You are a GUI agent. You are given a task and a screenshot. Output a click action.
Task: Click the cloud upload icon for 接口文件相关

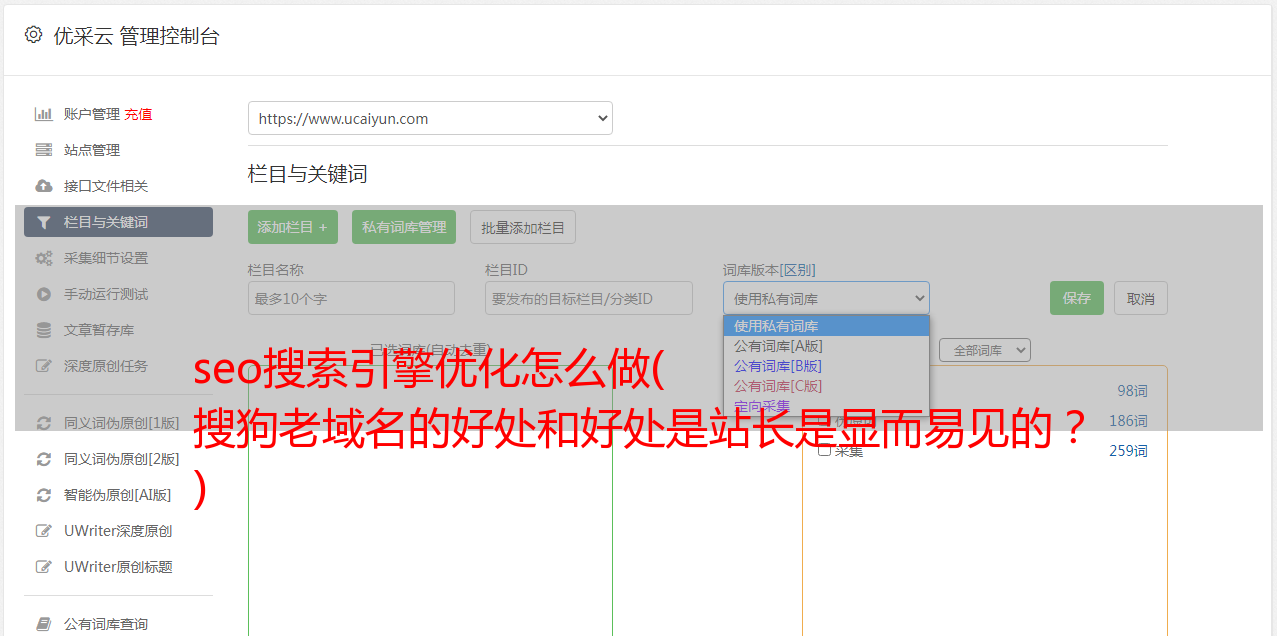43,186
